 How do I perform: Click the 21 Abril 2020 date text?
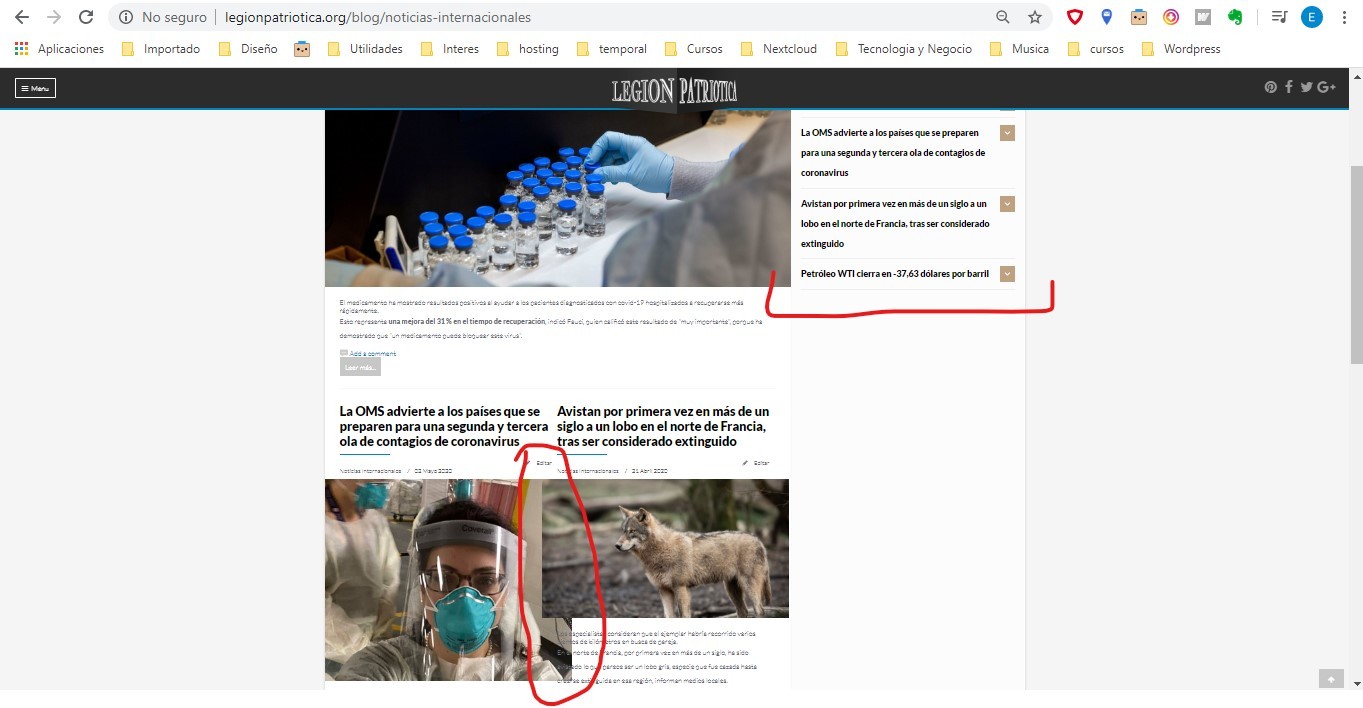pos(650,470)
